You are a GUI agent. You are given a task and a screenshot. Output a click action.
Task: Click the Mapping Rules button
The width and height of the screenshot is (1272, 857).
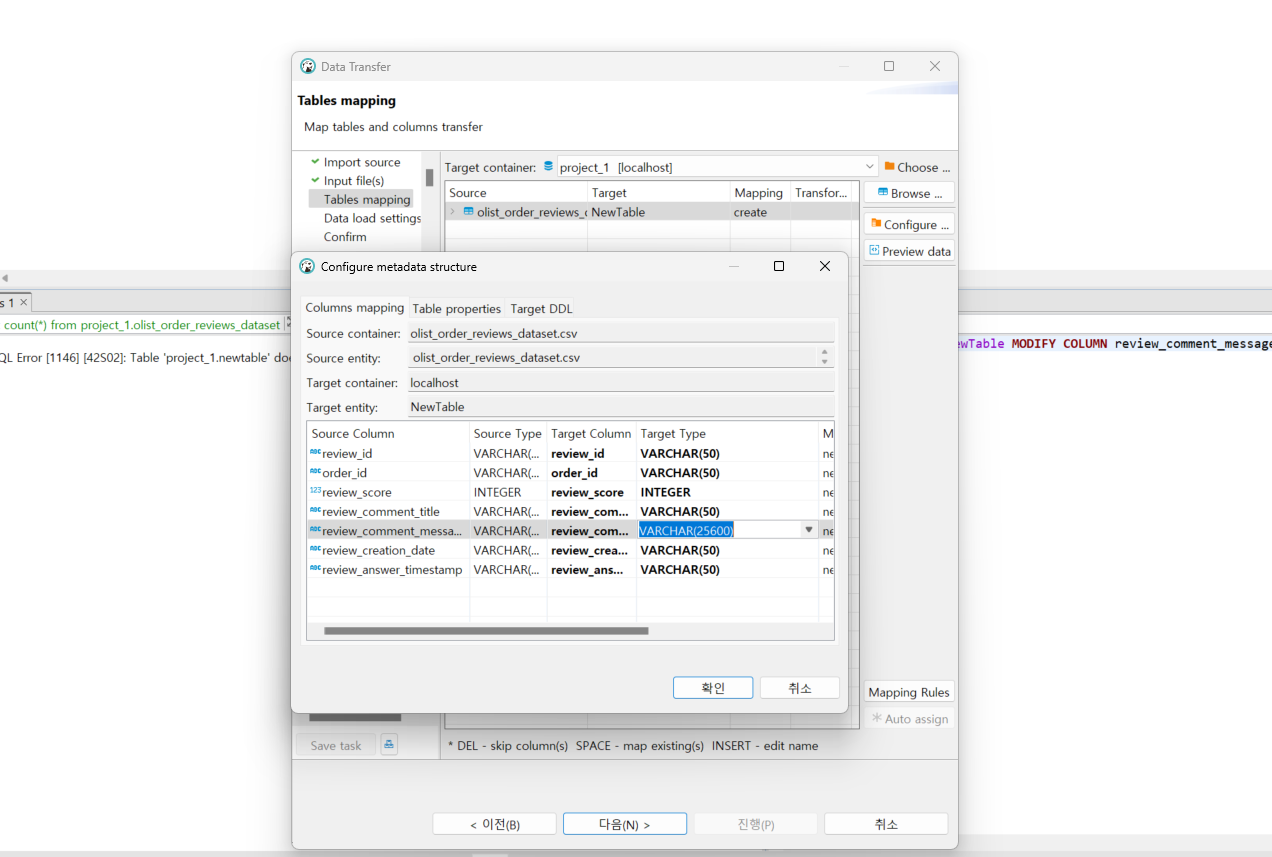pyautogui.click(x=909, y=692)
